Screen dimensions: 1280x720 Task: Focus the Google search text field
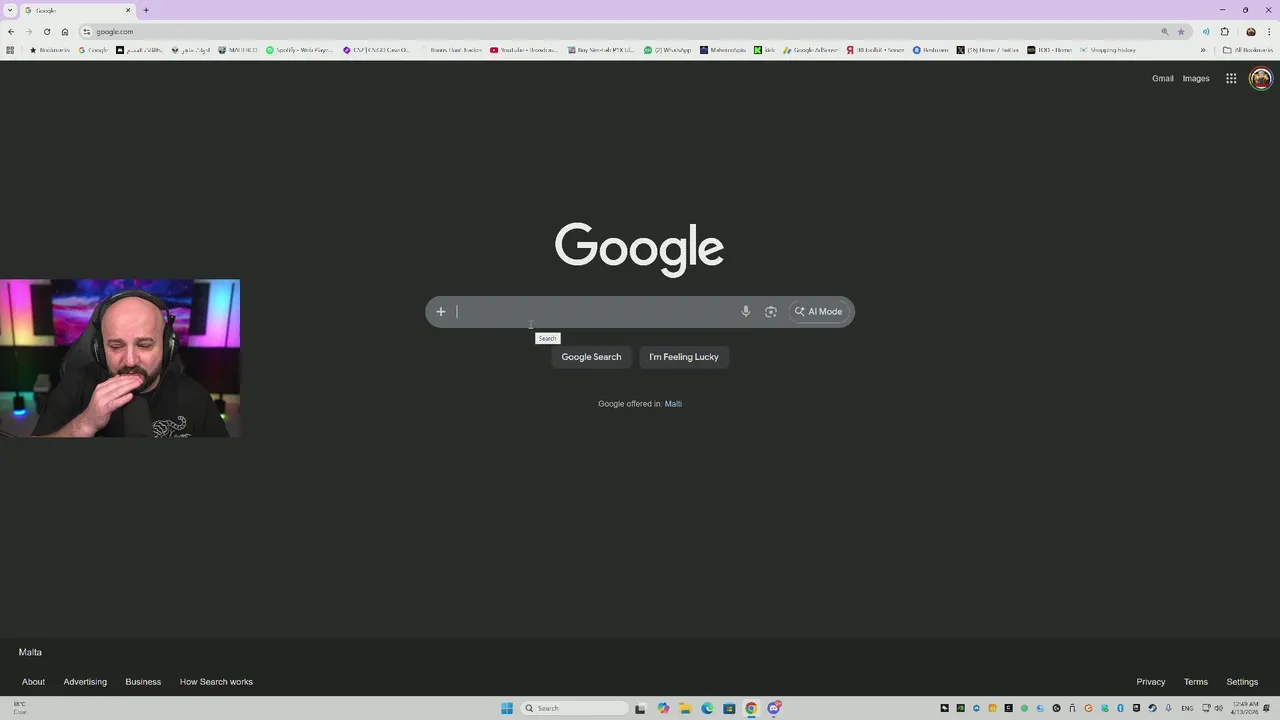[594, 312]
